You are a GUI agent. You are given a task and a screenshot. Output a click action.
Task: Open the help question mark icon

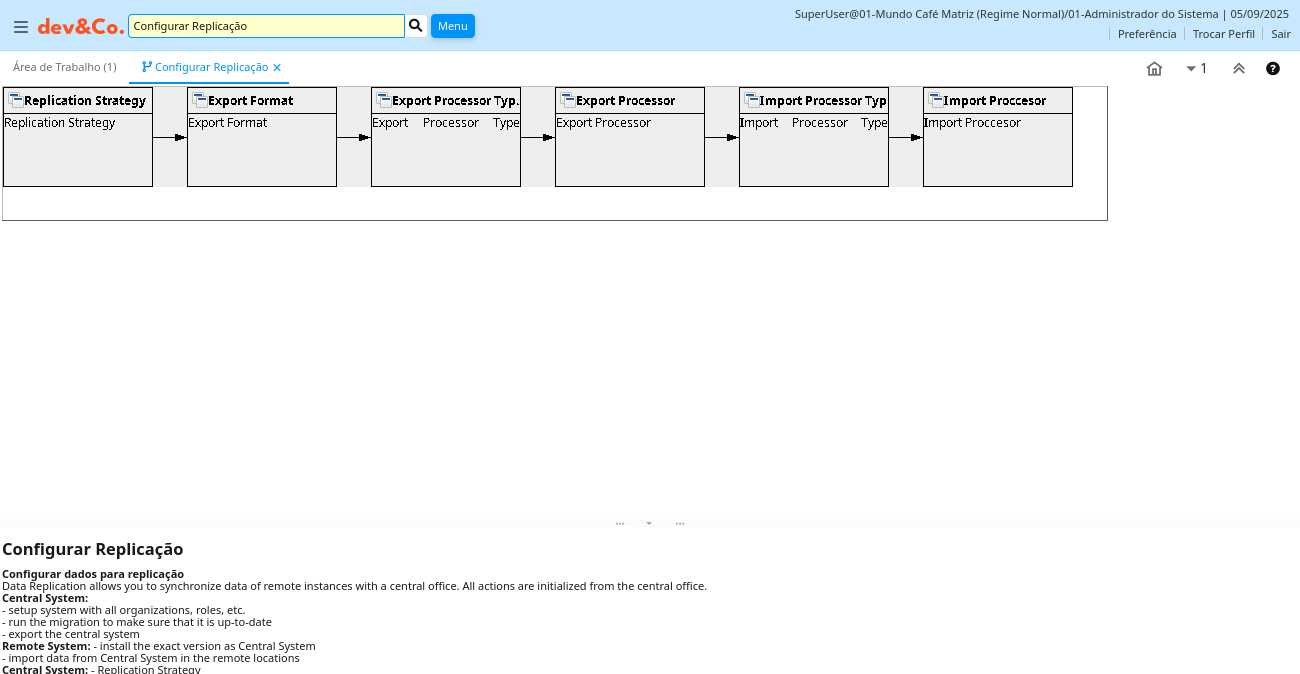click(x=1273, y=69)
